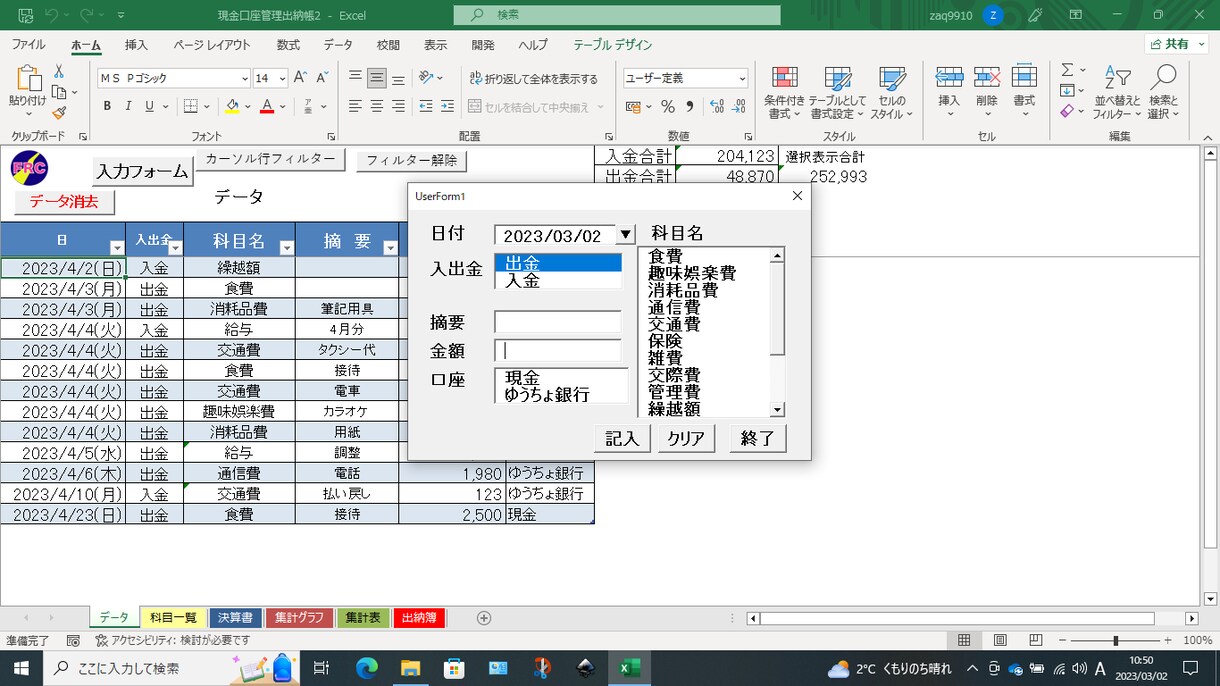Click the zoom slider in the status bar
Viewport: 1220px width, 686px height.
(1114, 640)
